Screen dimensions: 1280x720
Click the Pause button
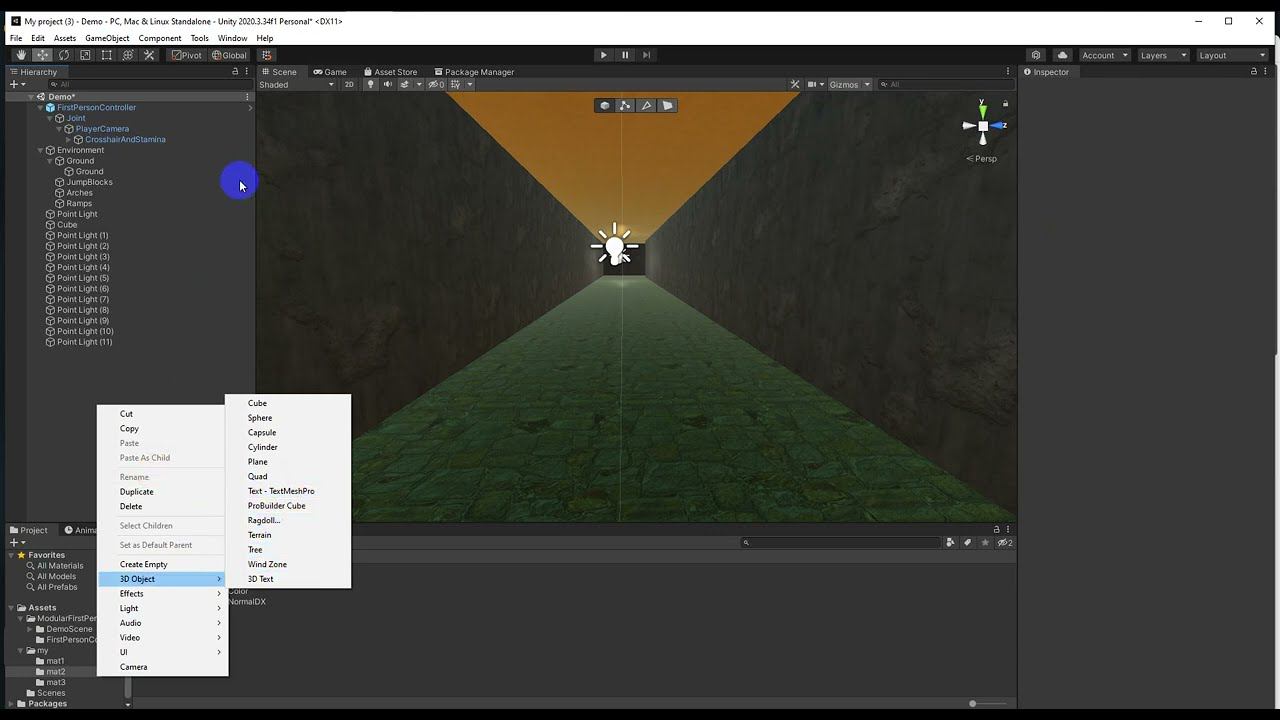pyautogui.click(x=625, y=55)
